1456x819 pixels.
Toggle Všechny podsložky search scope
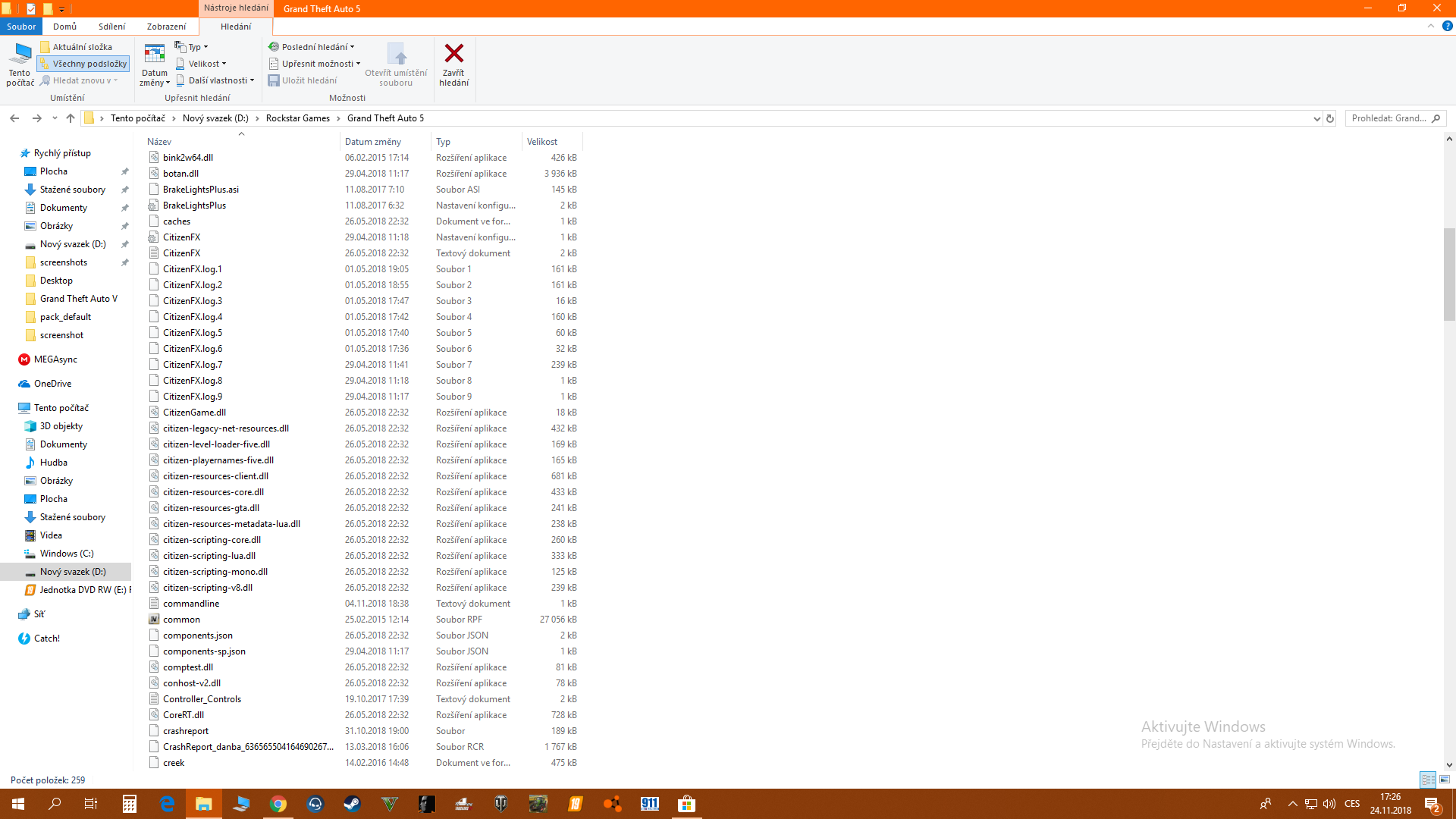(83, 64)
